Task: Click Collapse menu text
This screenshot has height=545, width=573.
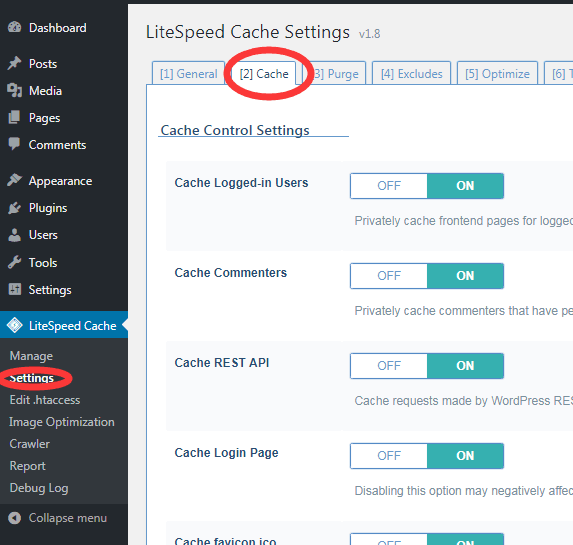Action: tap(68, 518)
